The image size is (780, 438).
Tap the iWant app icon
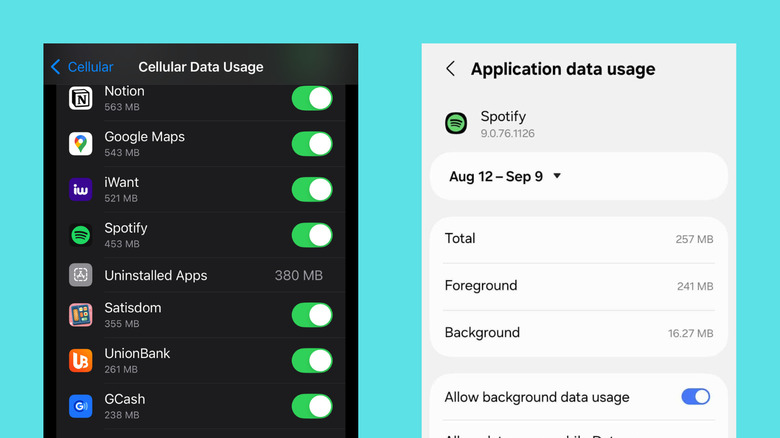[81, 190]
